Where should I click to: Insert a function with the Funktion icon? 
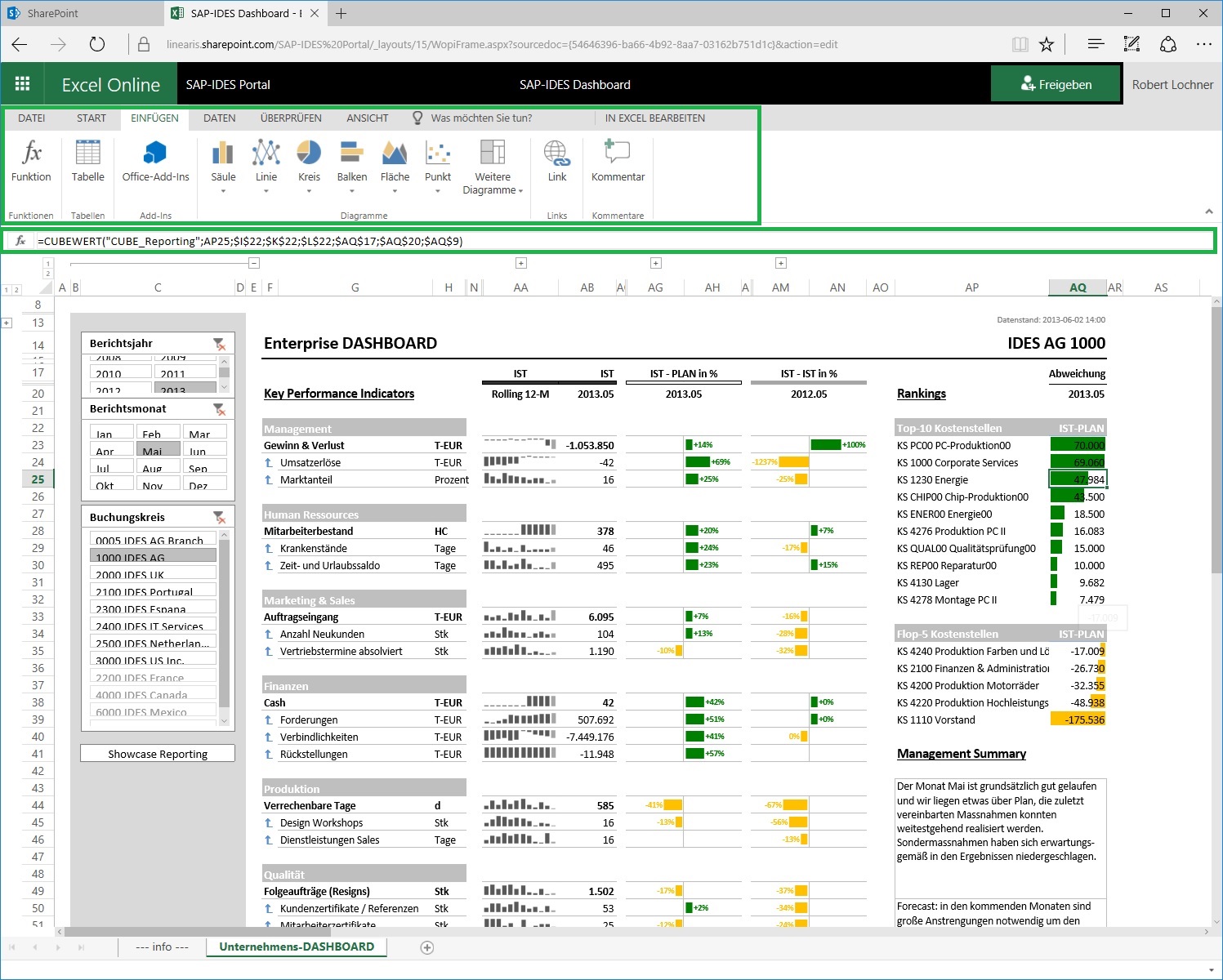pos(31,161)
